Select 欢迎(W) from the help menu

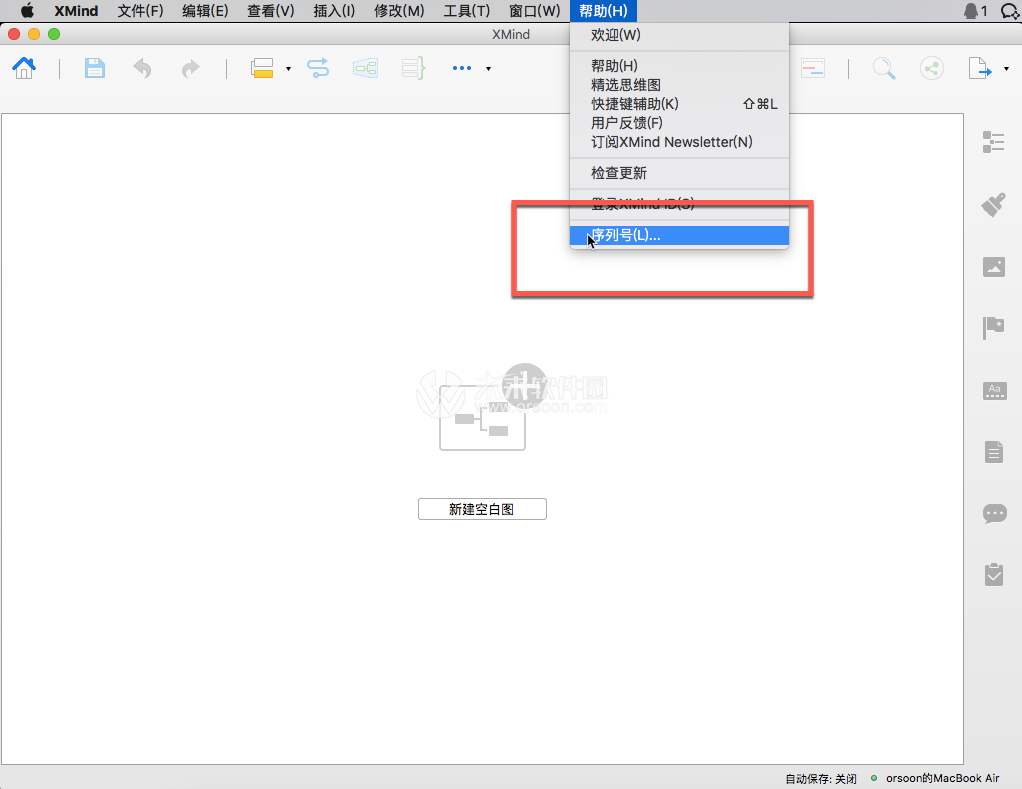679,35
